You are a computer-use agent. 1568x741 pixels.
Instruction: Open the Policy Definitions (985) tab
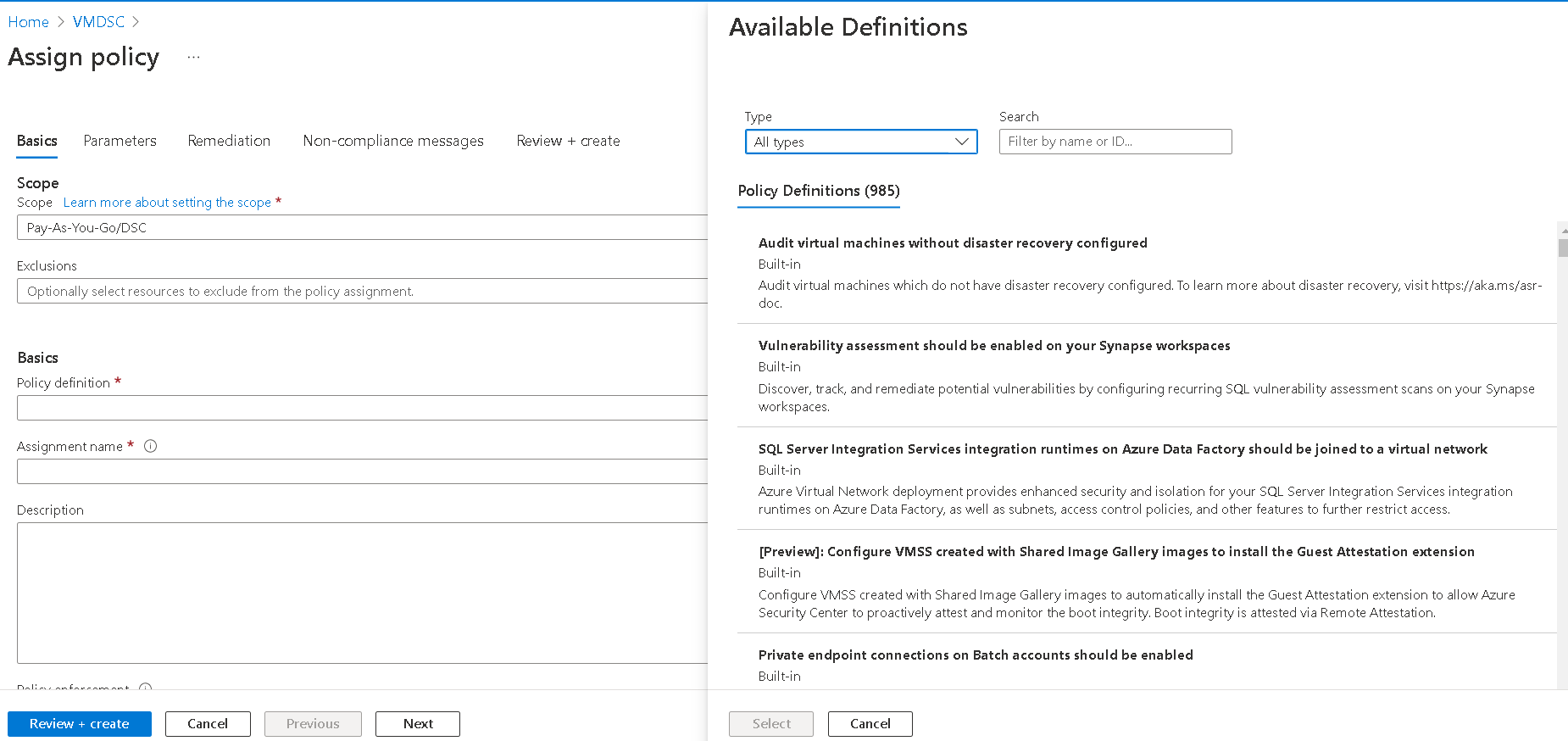tap(818, 191)
